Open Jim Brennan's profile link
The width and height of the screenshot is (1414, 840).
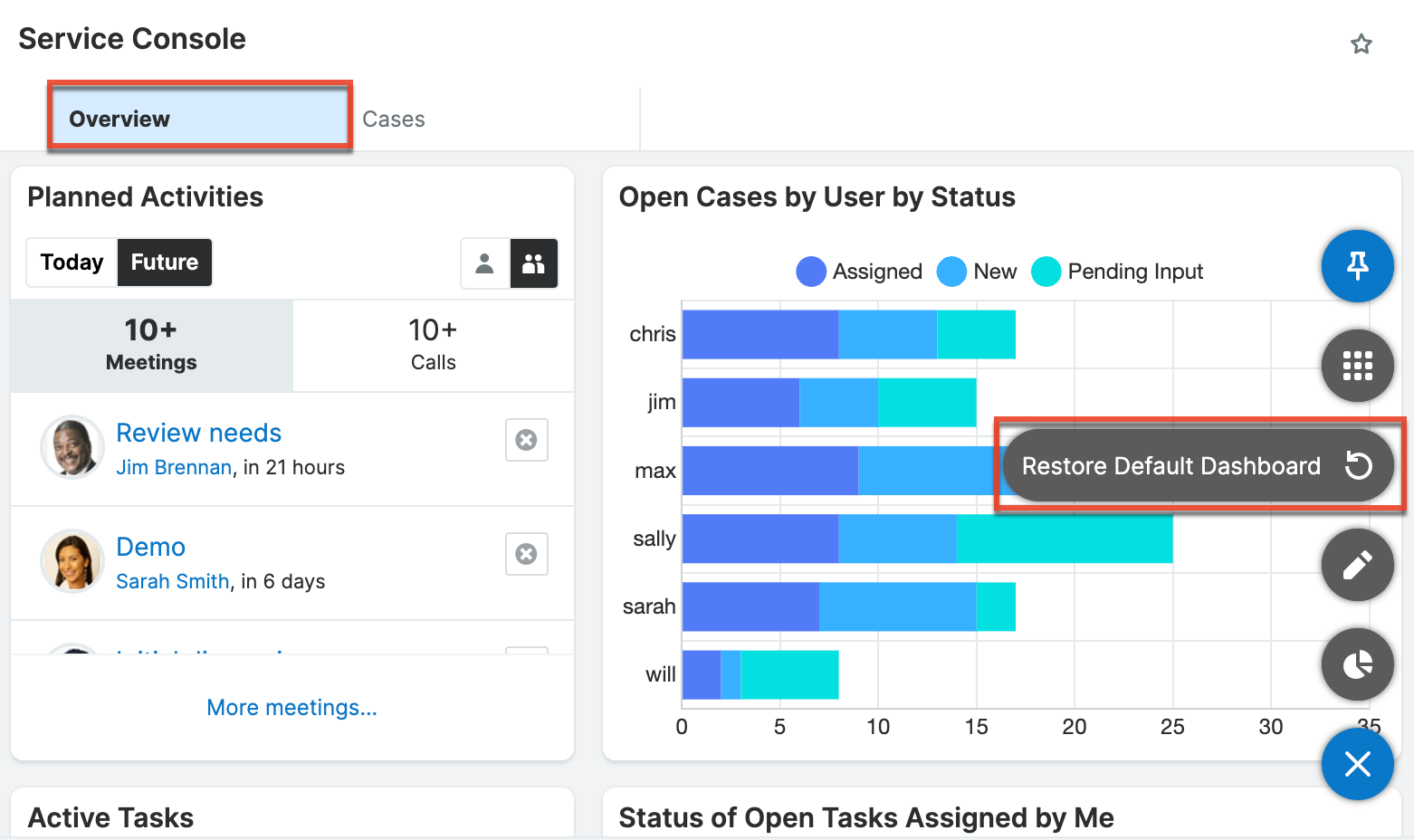pyautogui.click(x=174, y=468)
